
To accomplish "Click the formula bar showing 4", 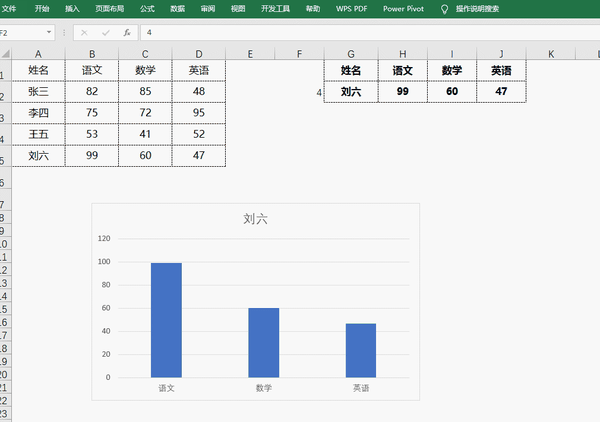I will click(370, 33).
